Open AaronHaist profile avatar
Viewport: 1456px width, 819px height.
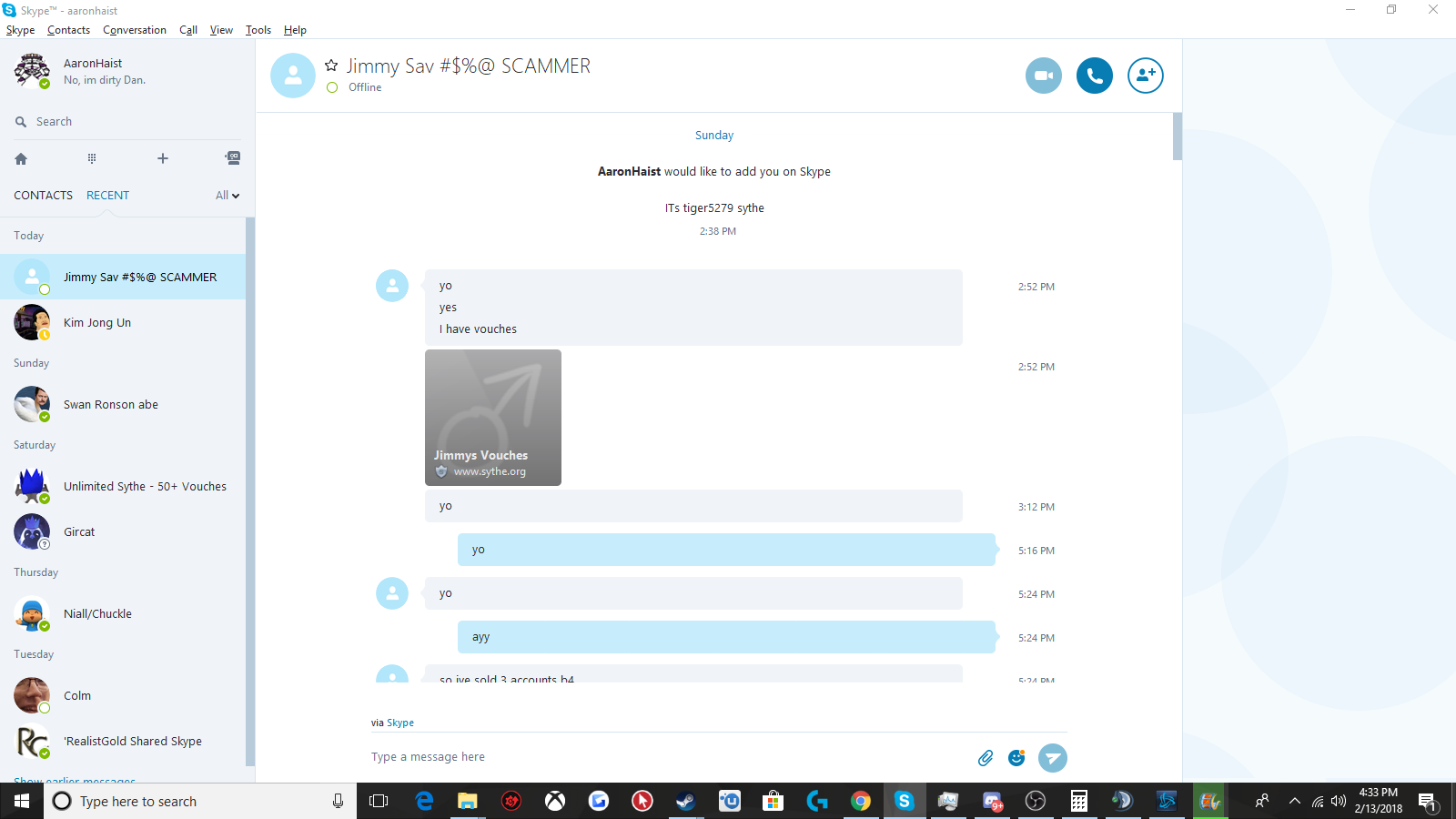tap(32, 70)
